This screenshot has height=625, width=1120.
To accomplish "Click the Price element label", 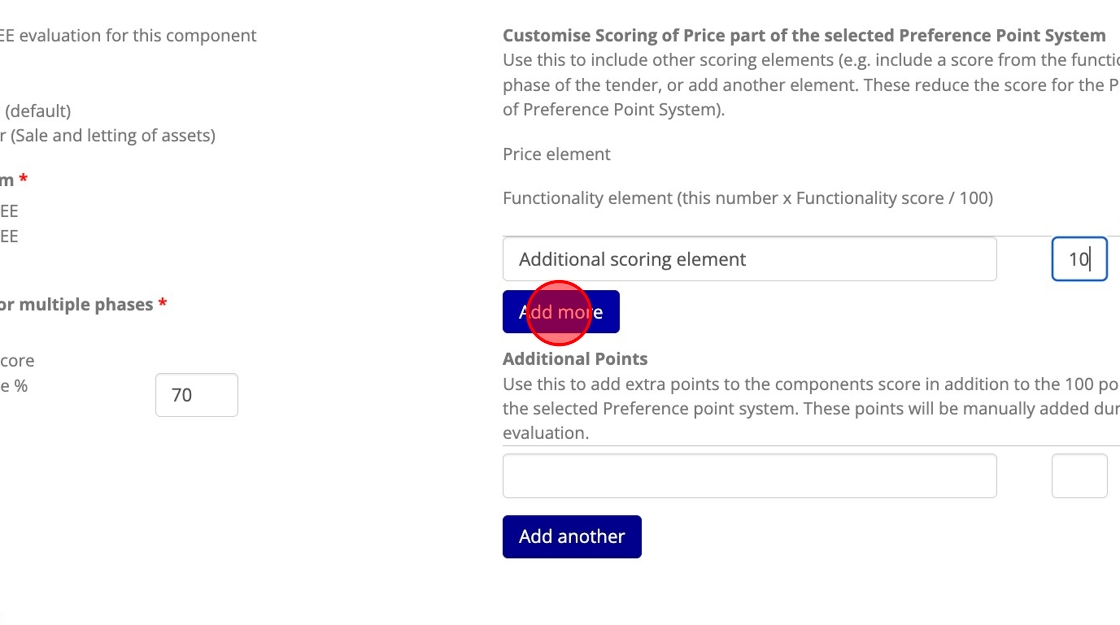I will (556, 154).
